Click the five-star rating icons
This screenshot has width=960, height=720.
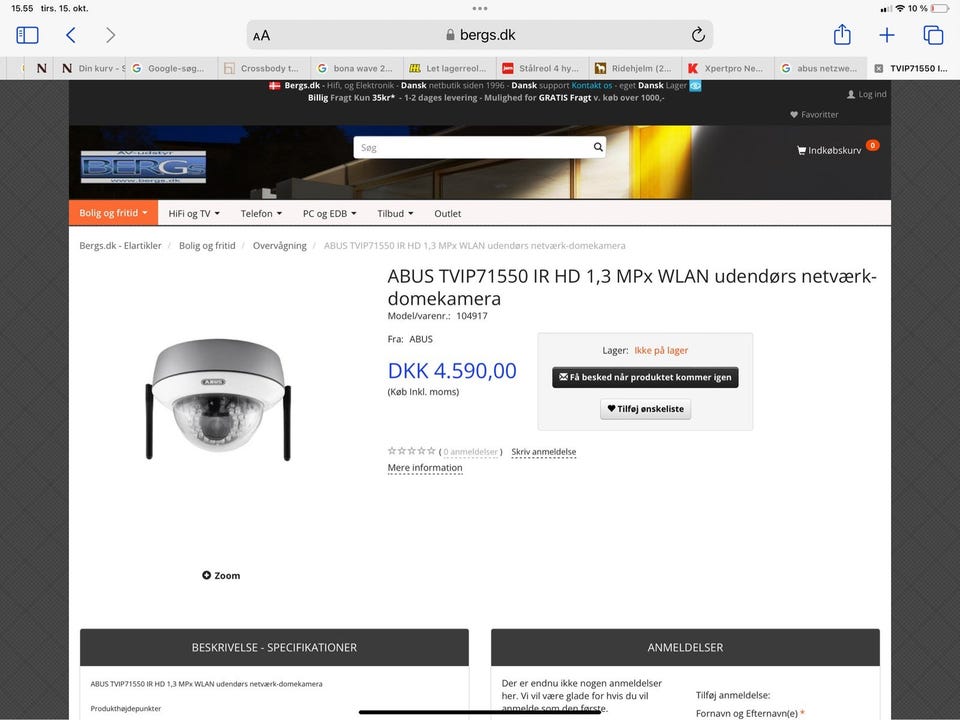coord(411,451)
